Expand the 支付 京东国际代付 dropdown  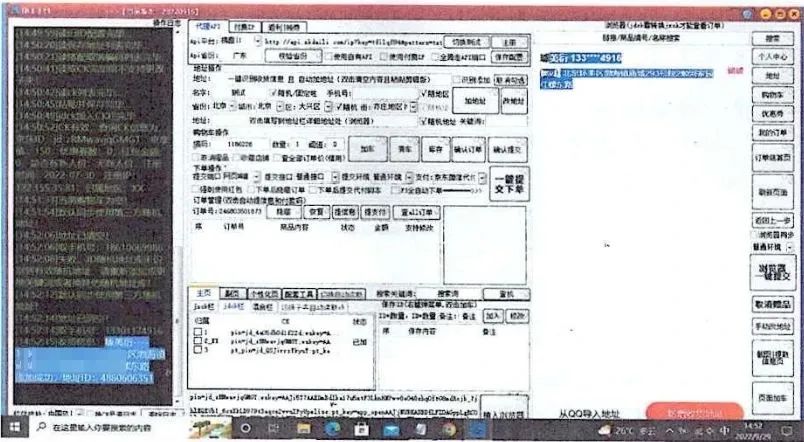click(x=482, y=178)
